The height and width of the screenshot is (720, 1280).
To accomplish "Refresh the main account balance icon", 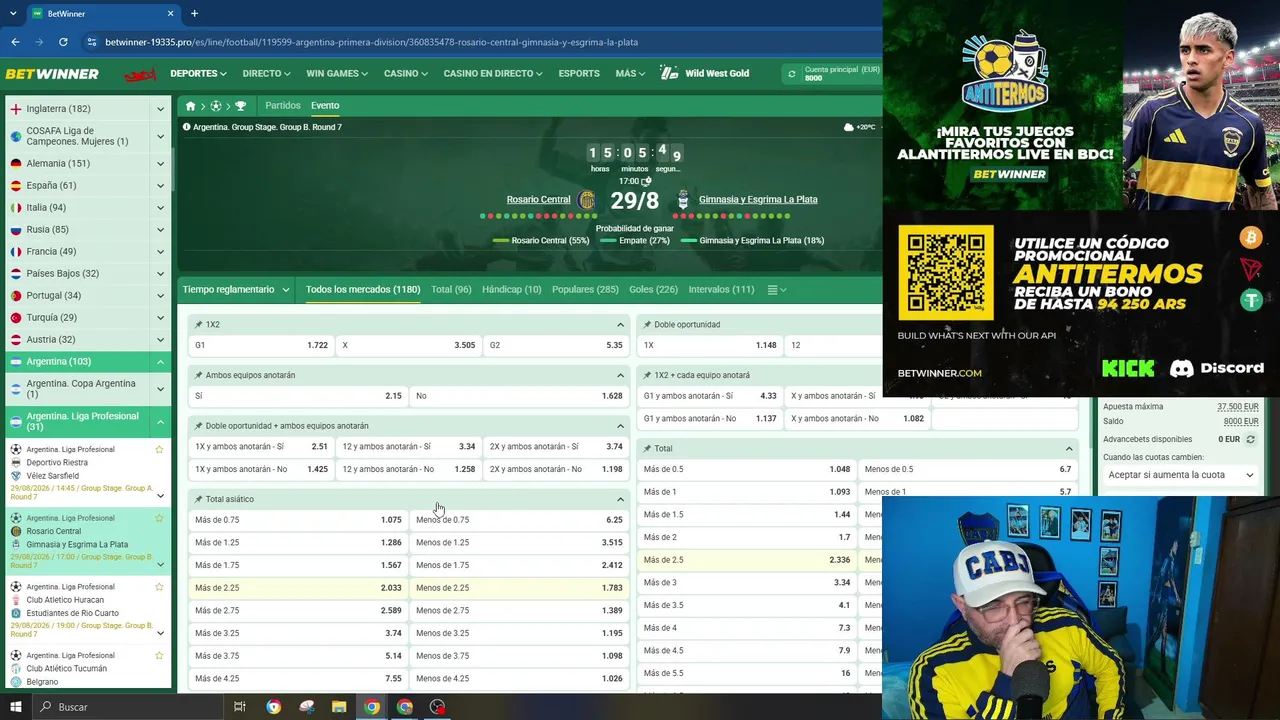I will [x=792, y=74].
